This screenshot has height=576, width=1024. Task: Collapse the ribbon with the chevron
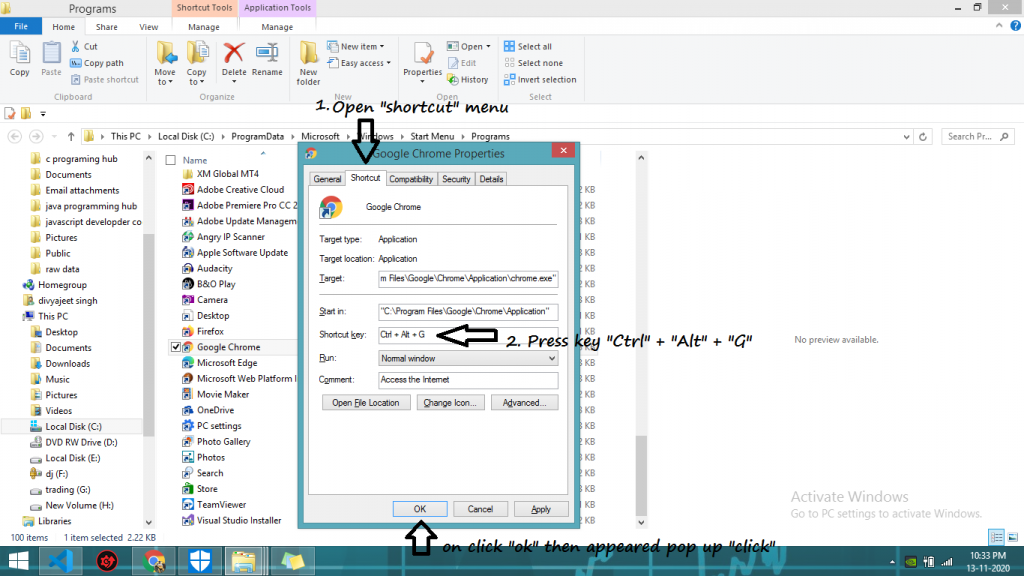[x=999, y=25]
